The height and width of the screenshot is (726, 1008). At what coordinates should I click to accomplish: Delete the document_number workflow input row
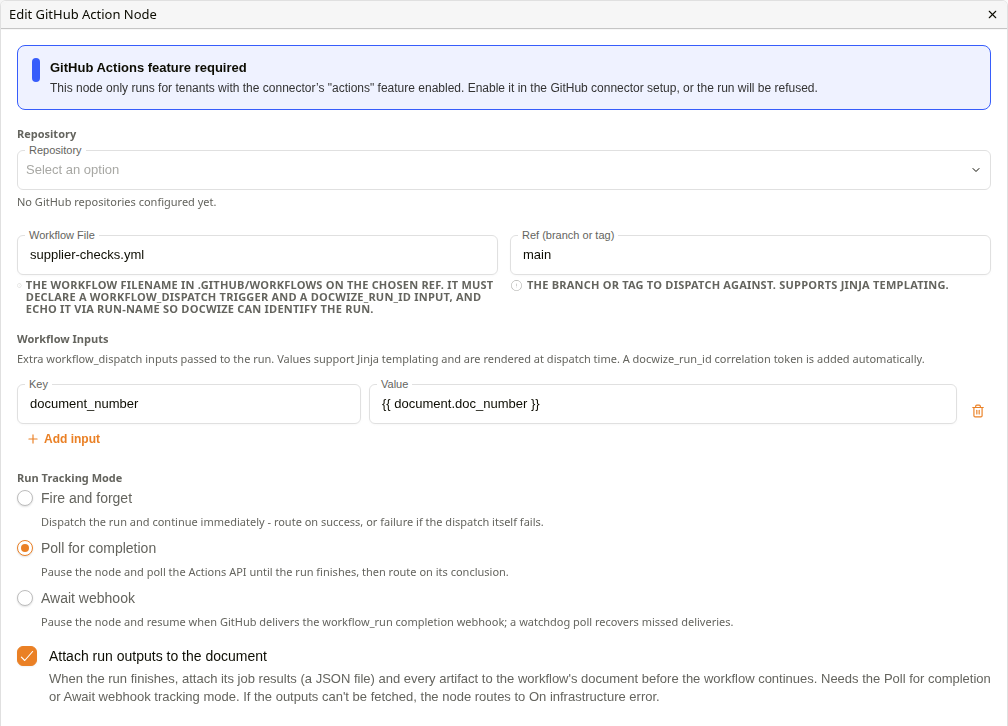click(x=978, y=411)
